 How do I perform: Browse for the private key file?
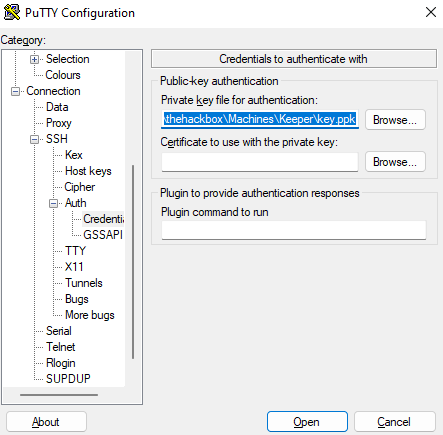point(395,120)
